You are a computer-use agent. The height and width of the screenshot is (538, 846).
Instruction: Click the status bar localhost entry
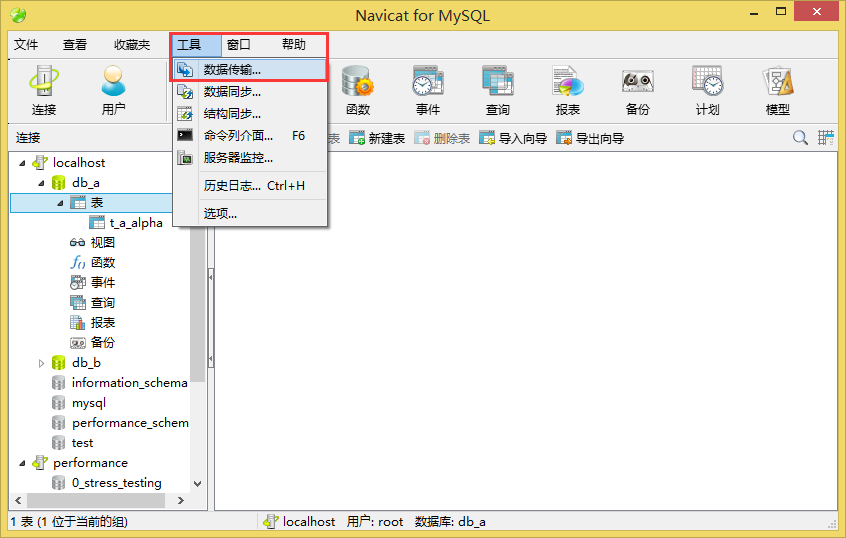coord(299,522)
